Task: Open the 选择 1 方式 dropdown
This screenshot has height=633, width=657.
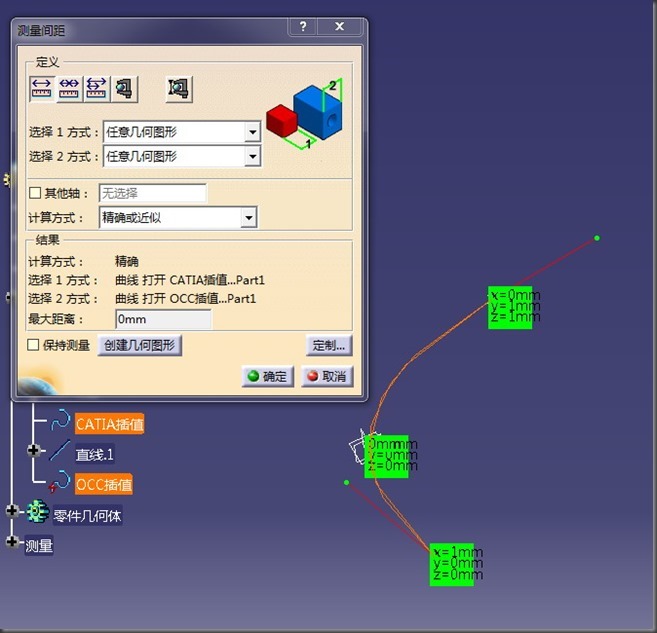Action: 252,132
